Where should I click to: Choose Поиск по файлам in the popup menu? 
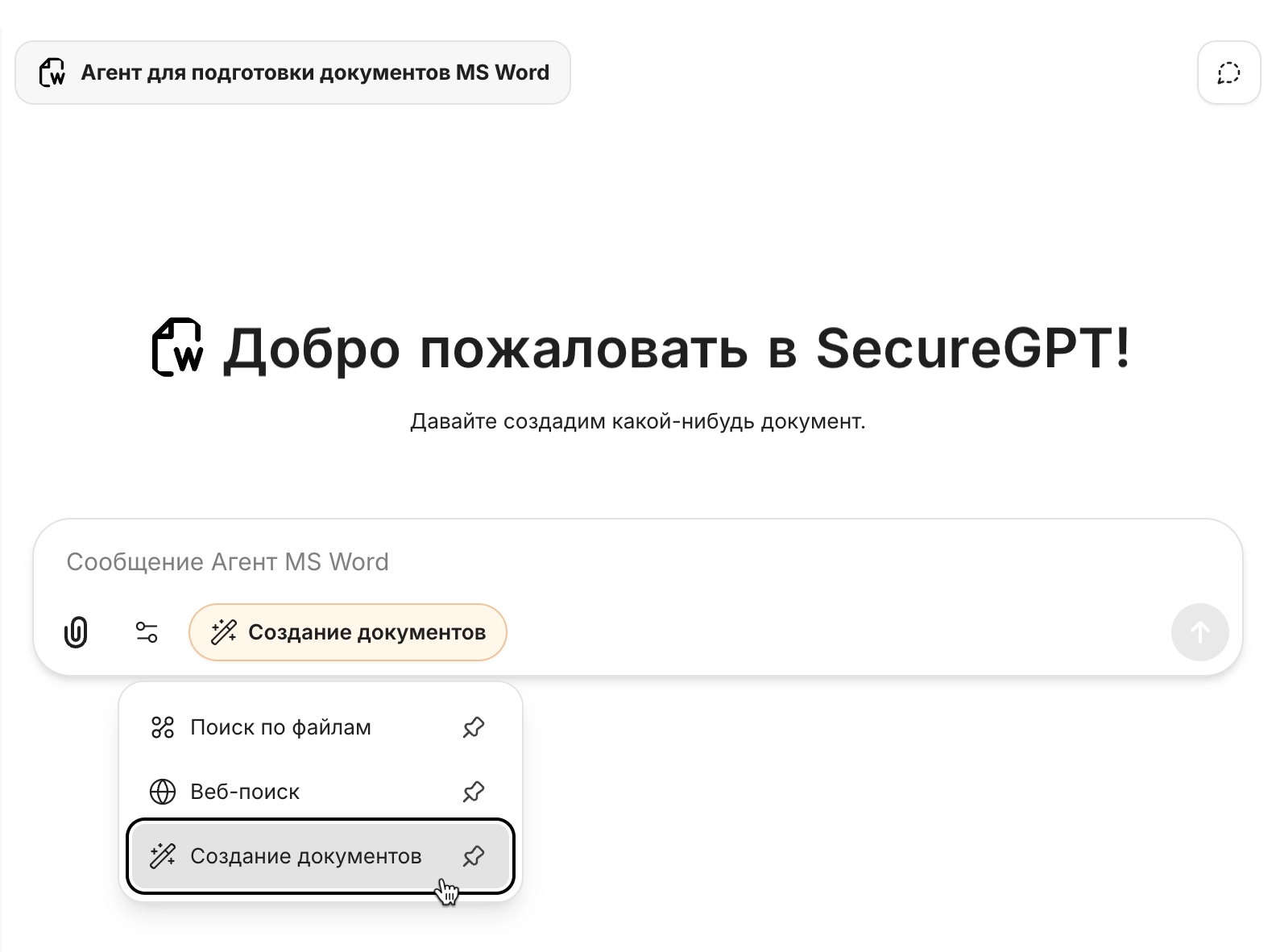click(280, 727)
